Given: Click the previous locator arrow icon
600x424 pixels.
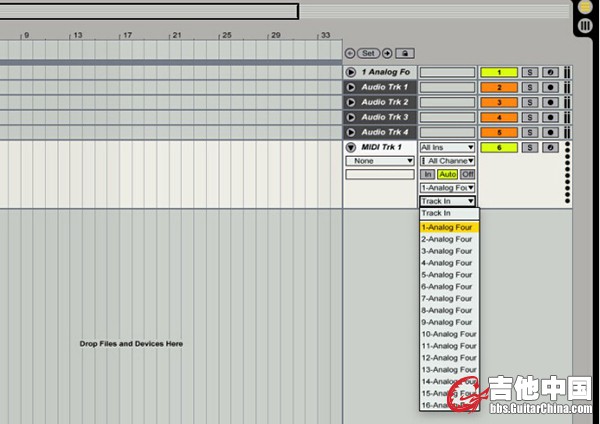Looking at the screenshot, I should tap(350, 52).
